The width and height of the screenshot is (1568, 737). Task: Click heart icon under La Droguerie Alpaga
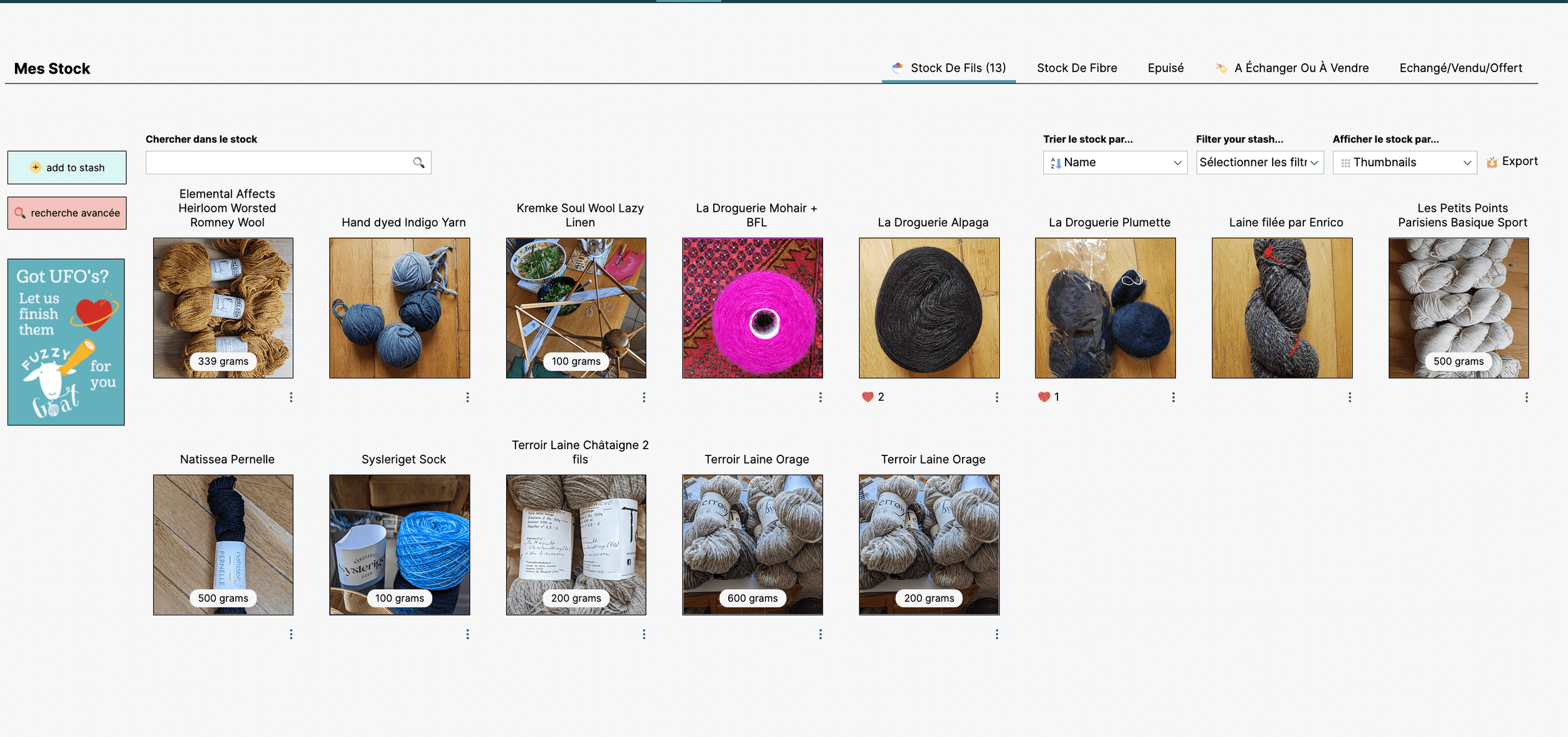867,397
